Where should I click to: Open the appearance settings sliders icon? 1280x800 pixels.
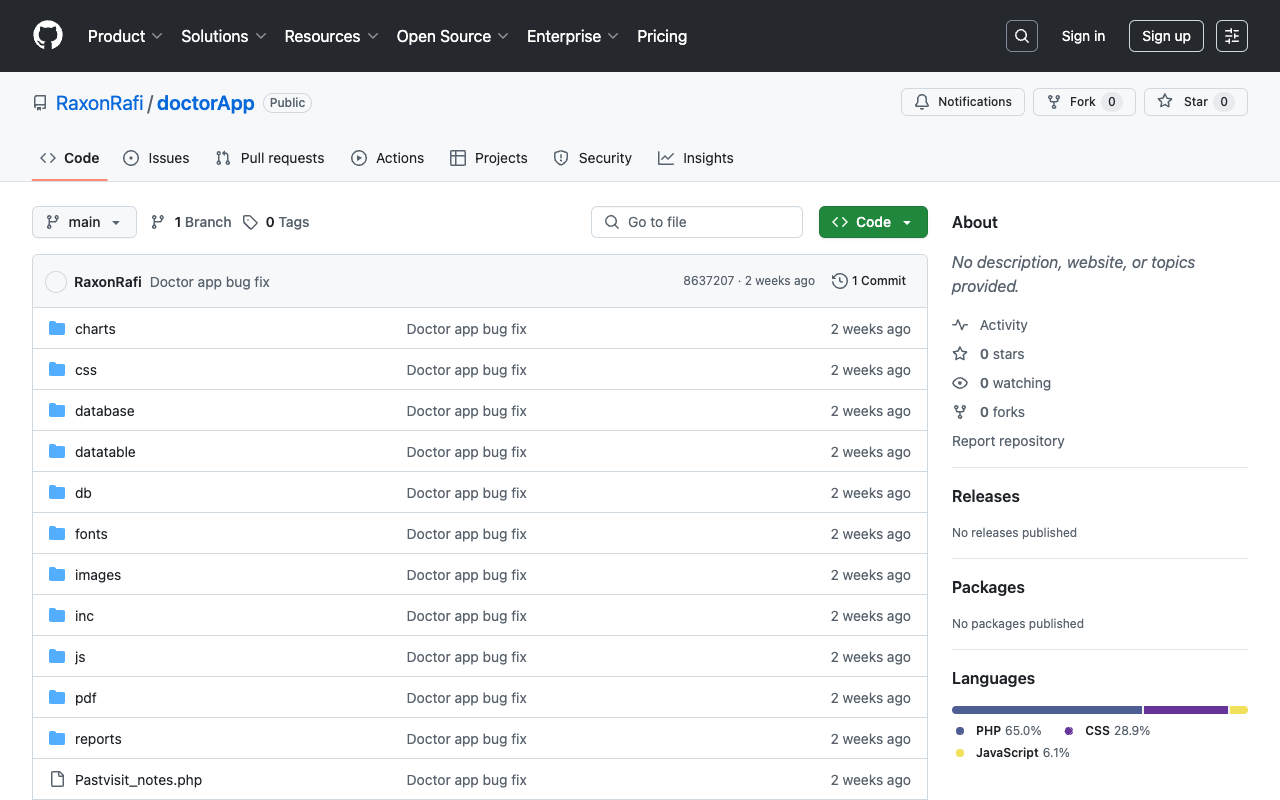click(x=1232, y=36)
